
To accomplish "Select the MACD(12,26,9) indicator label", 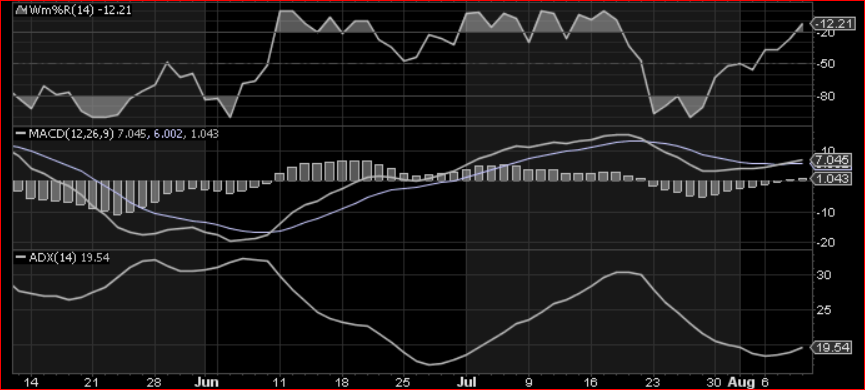I will (x=70, y=133).
